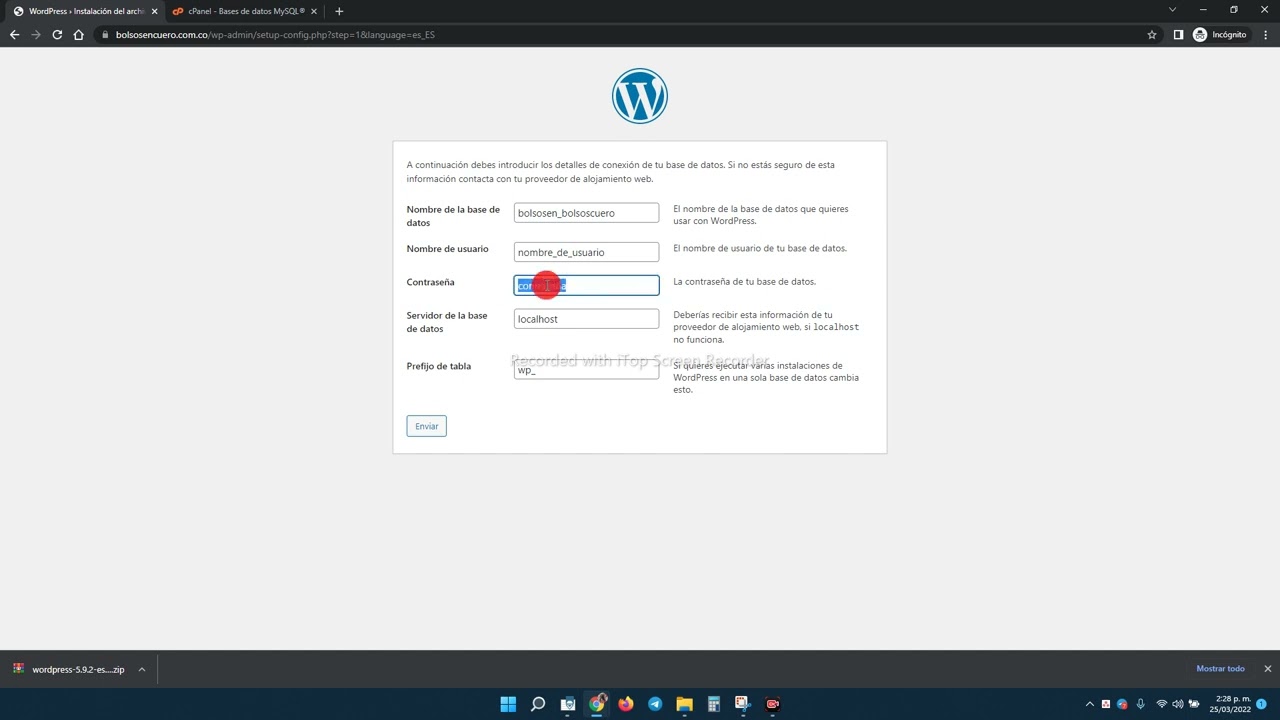Click the database name field bolsosen_bolsoscuero
Screen dimensions: 1280x720
[x=586, y=213]
